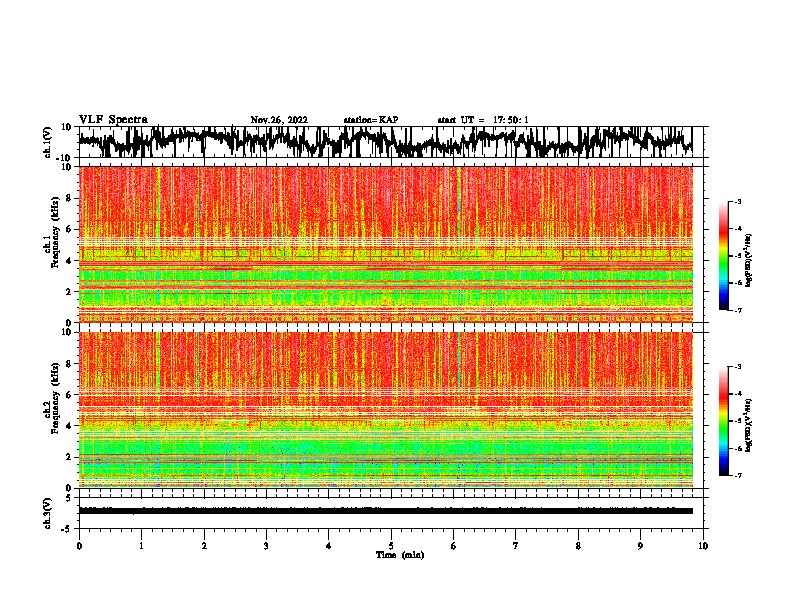Click time axis tick label "4"
The height and width of the screenshot is (612, 792).
329,546
